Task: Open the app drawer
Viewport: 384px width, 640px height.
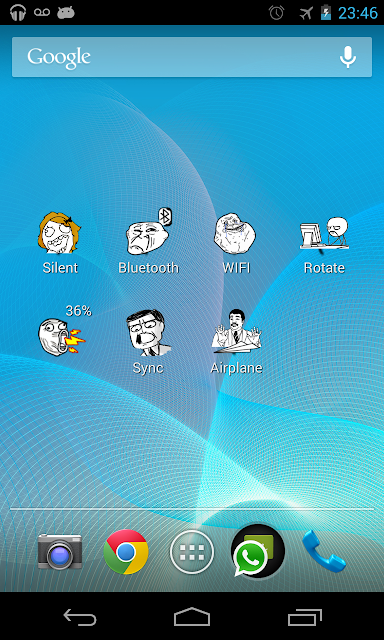Action: tap(192, 552)
